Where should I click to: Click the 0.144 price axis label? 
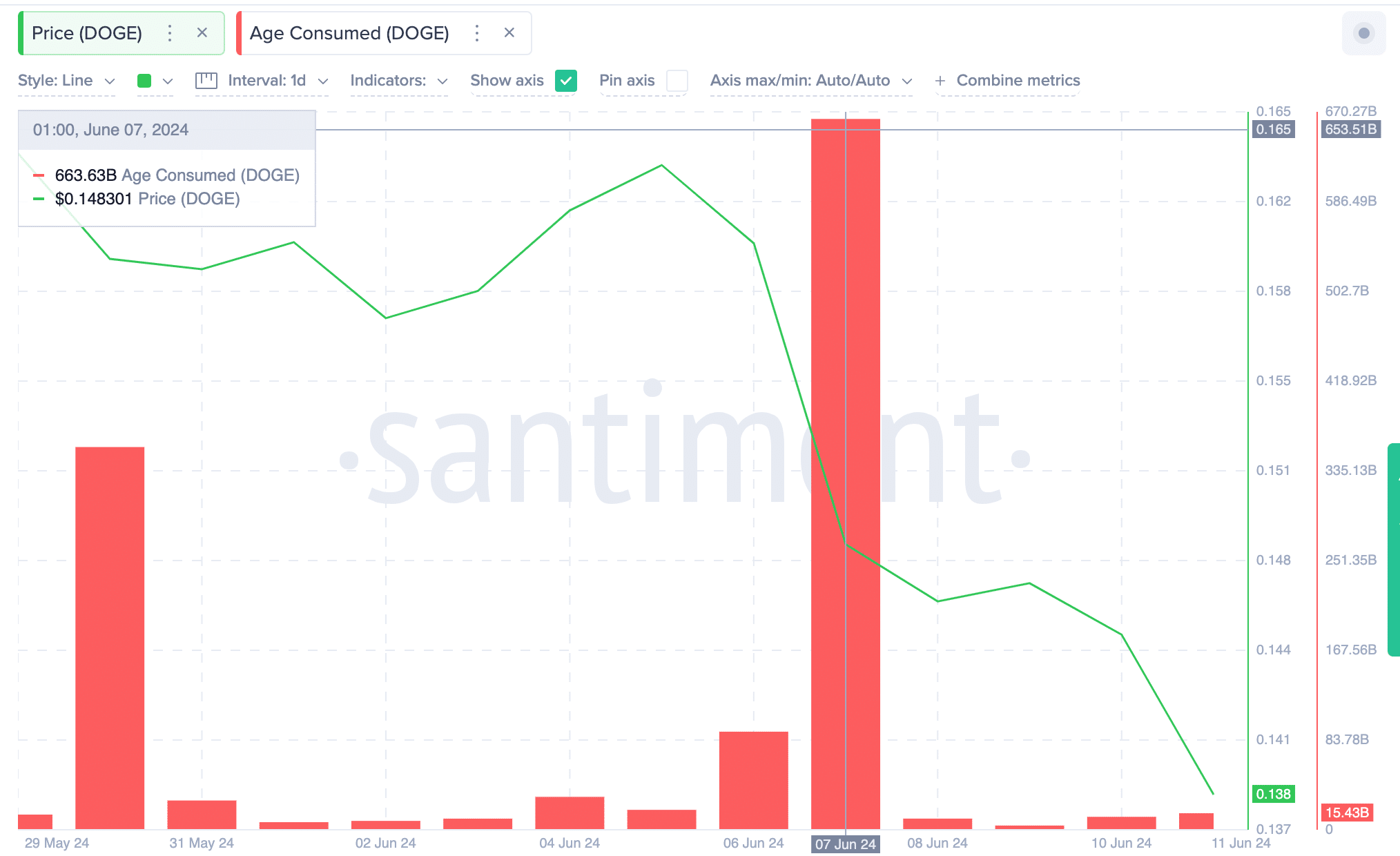pyautogui.click(x=1274, y=650)
